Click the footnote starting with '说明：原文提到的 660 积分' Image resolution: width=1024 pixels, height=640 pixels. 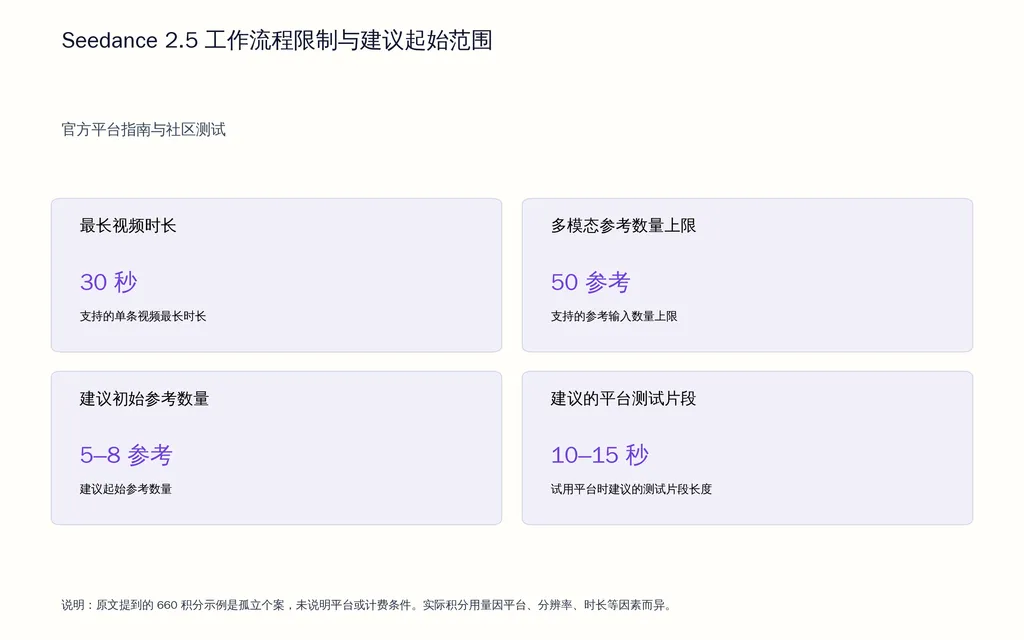click(366, 605)
